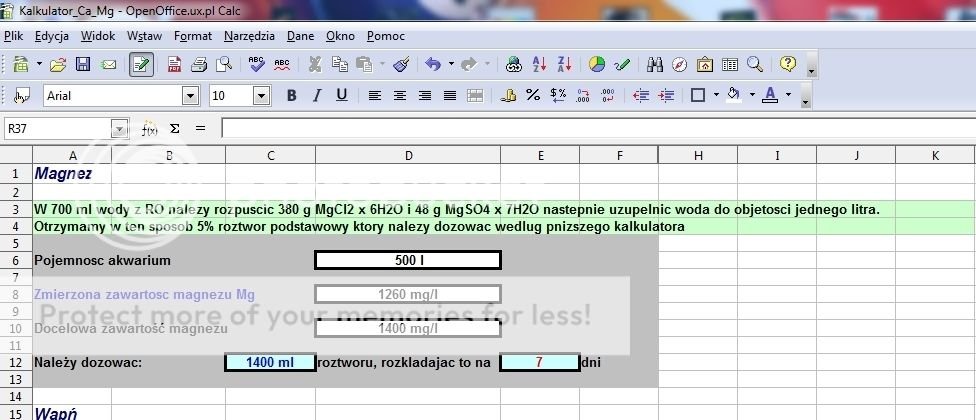Screen dimensions: 976x420
Task: Open the Borders dropdown arrow
Action: click(716, 95)
